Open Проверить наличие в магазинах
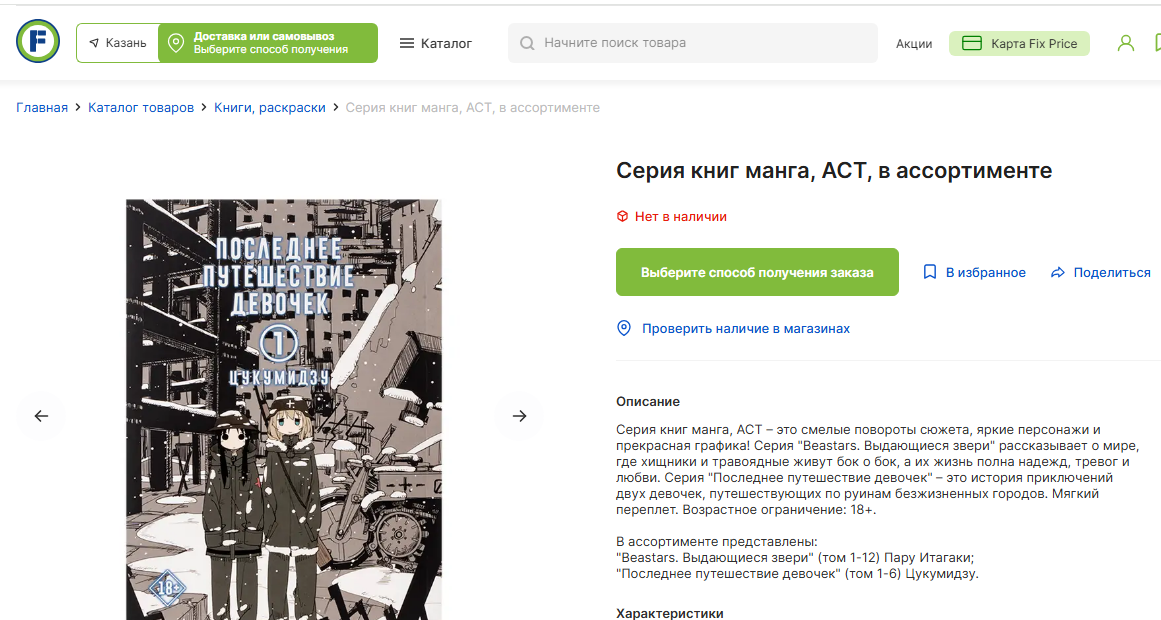 tap(746, 328)
